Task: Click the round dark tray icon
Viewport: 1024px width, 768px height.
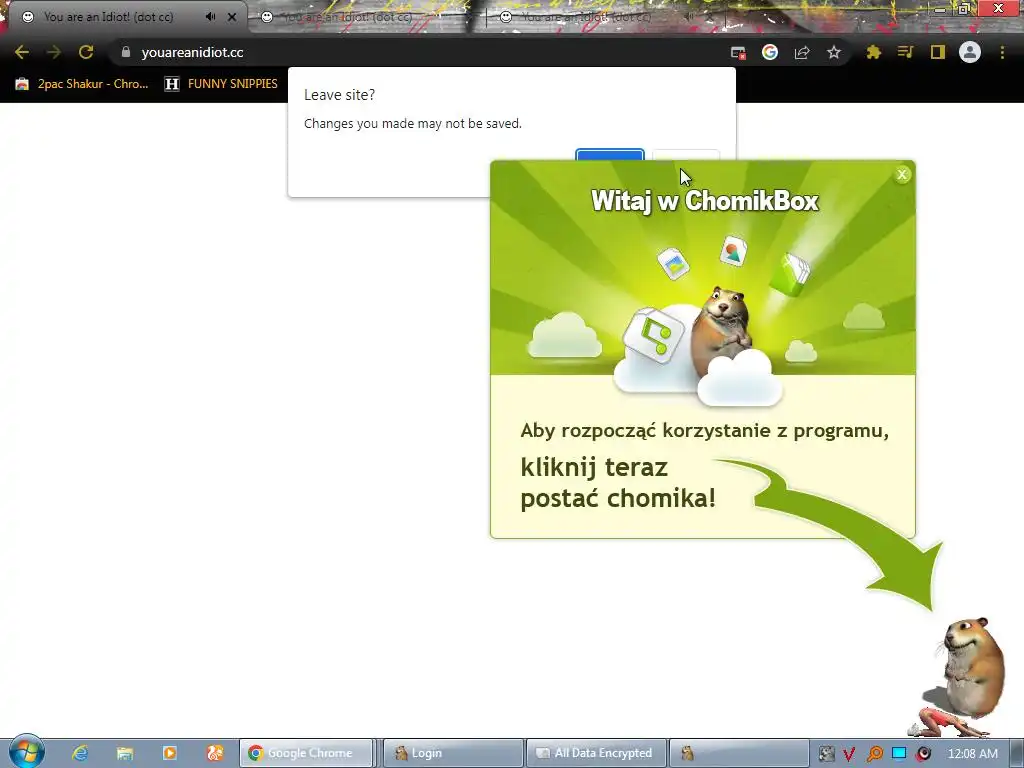Action: coord(923,753)
